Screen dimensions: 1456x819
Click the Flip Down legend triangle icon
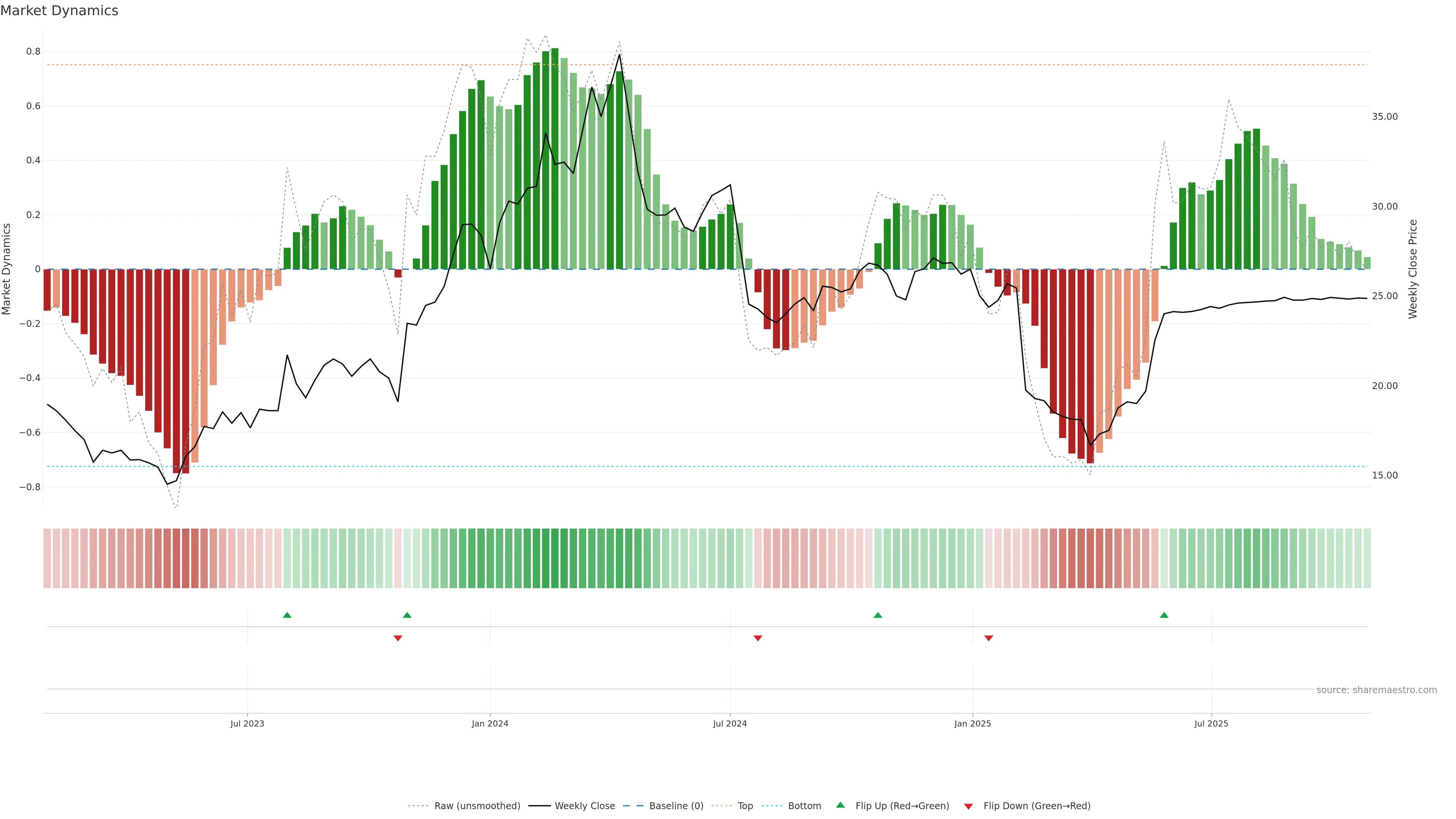point(968,806)
